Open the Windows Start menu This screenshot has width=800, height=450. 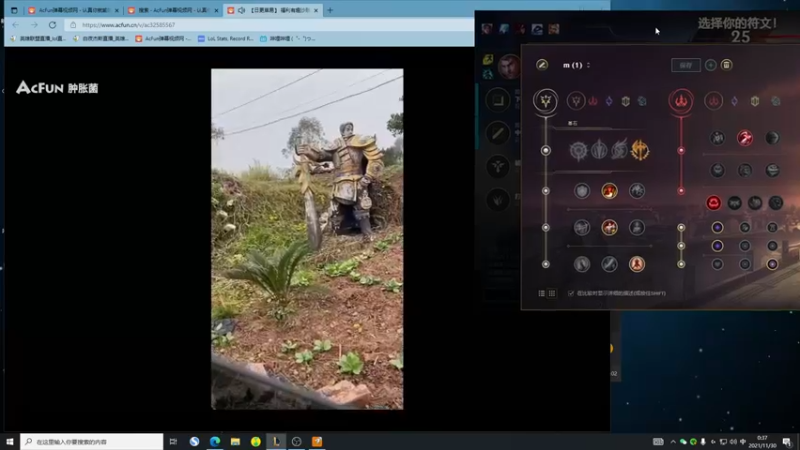click(9, 441)
